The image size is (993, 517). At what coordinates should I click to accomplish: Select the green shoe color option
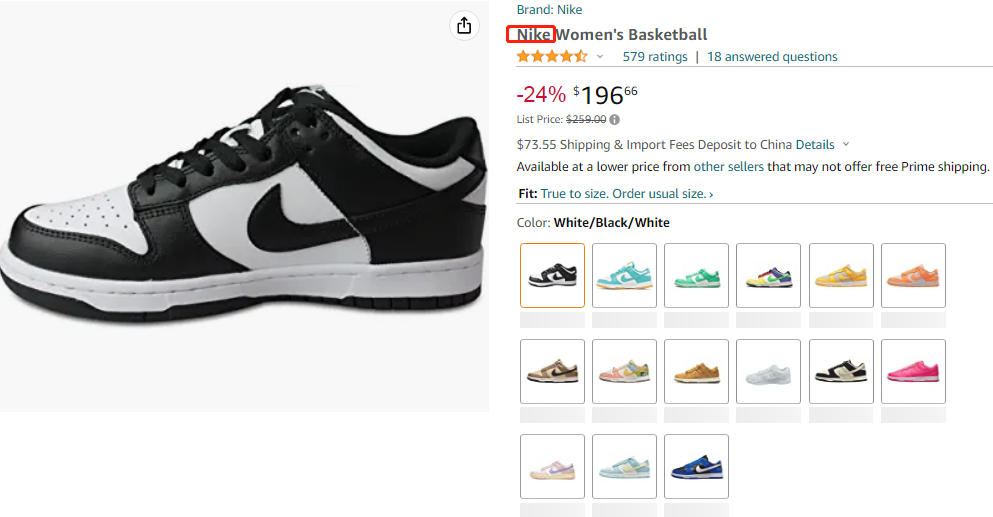click(696, 275)
